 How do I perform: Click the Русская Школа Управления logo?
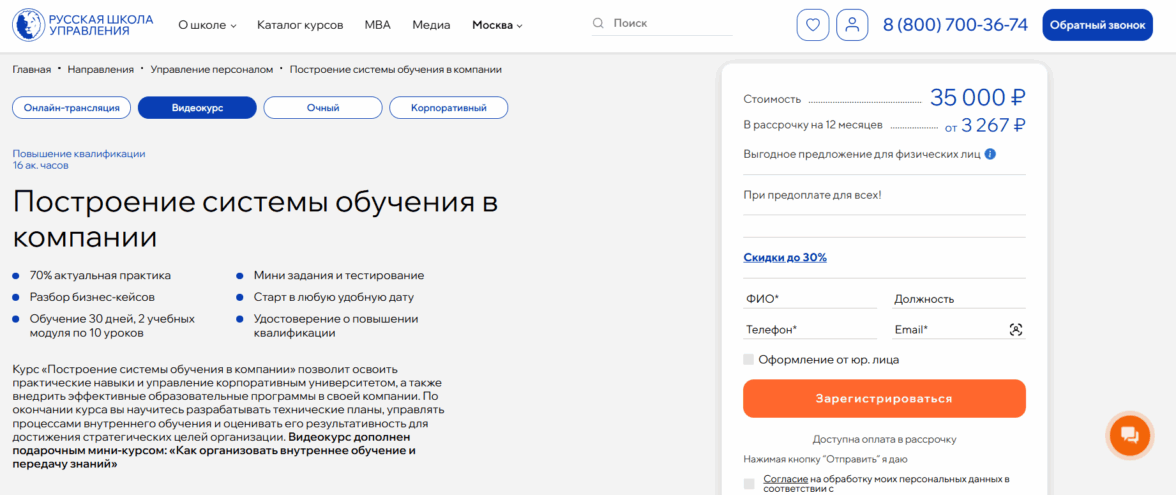point(82,24)
